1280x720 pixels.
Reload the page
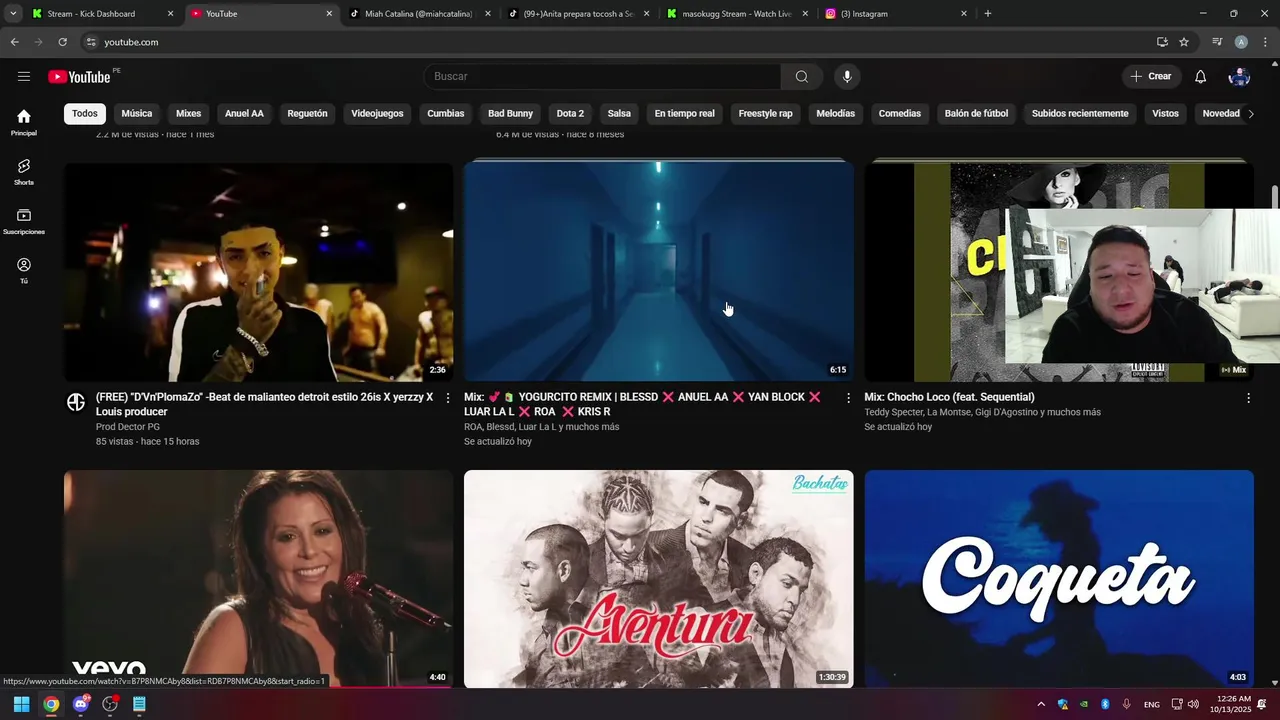[x=62, y=42]
